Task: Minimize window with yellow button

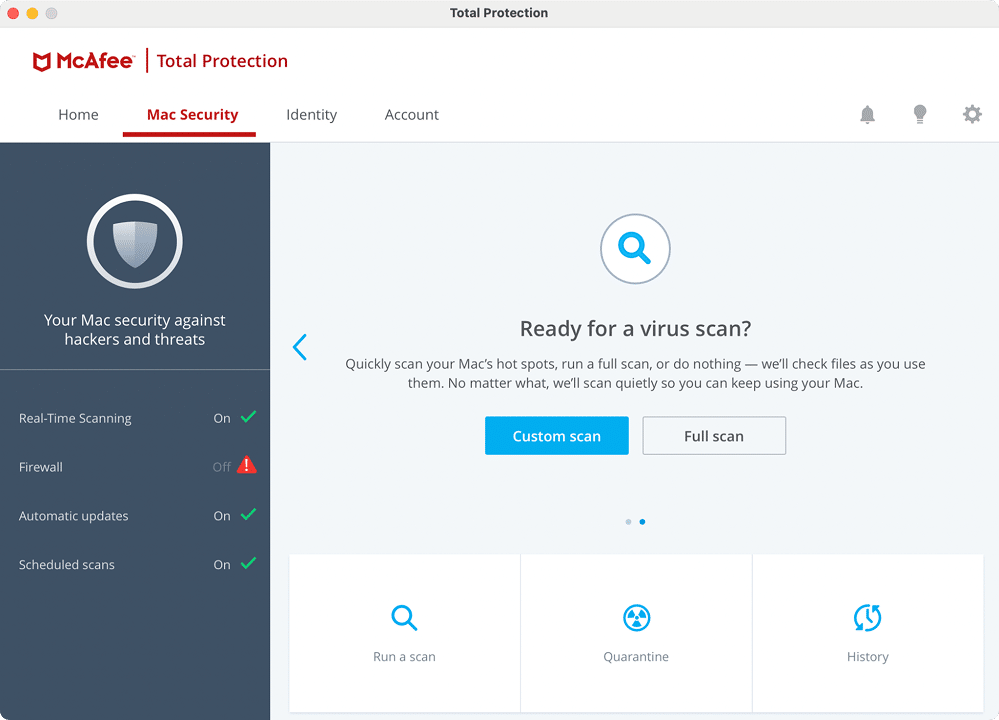Action: coord(32,13)
